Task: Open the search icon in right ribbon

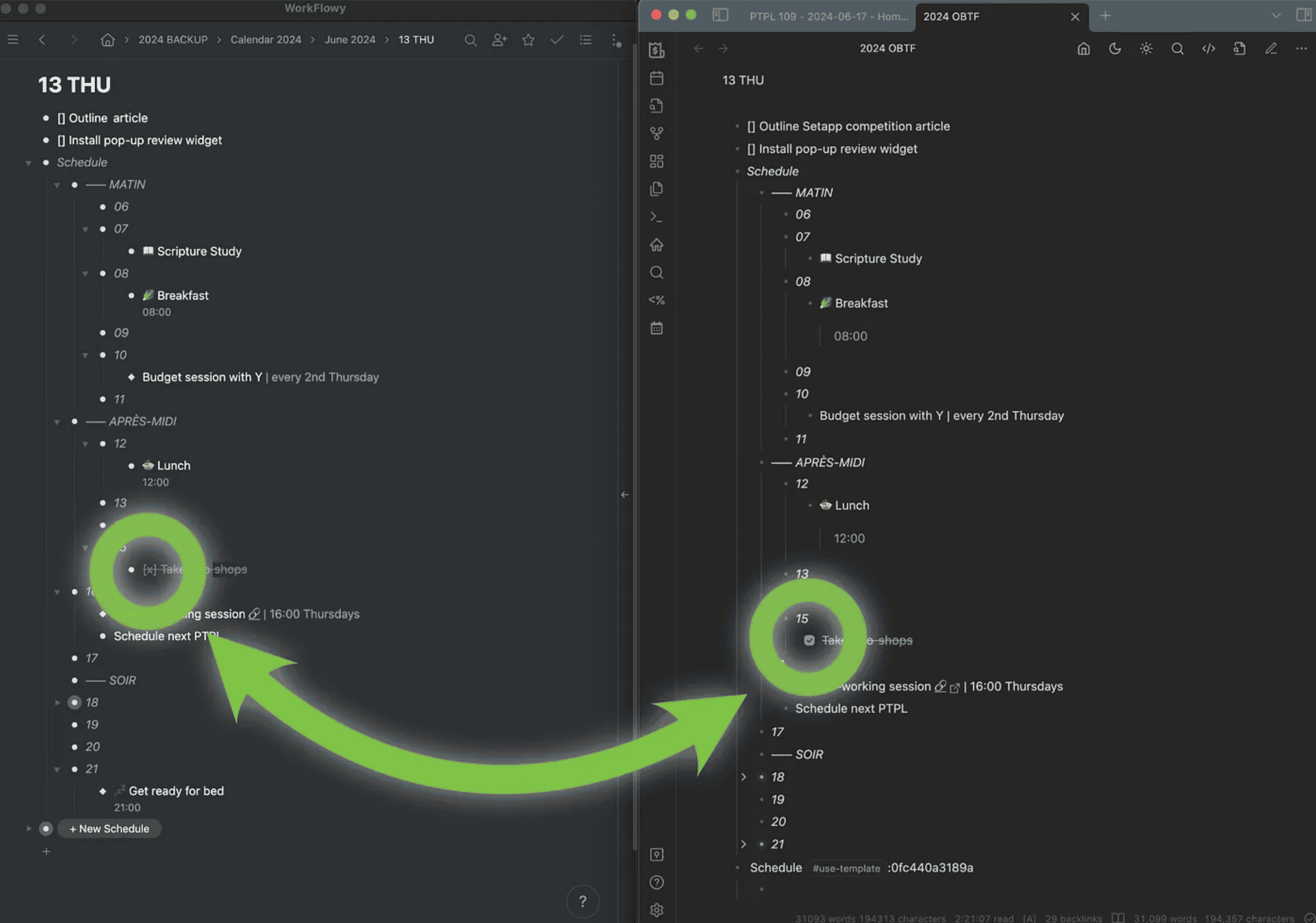Action: (656, 272)
